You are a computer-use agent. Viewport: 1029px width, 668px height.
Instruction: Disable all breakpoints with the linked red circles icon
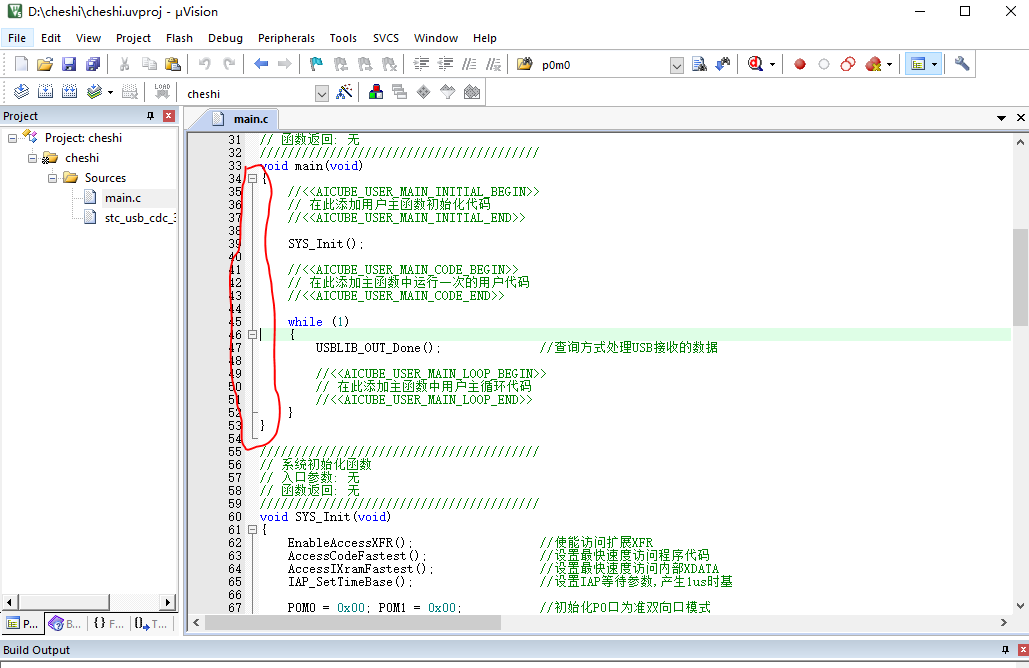(848, 64)
